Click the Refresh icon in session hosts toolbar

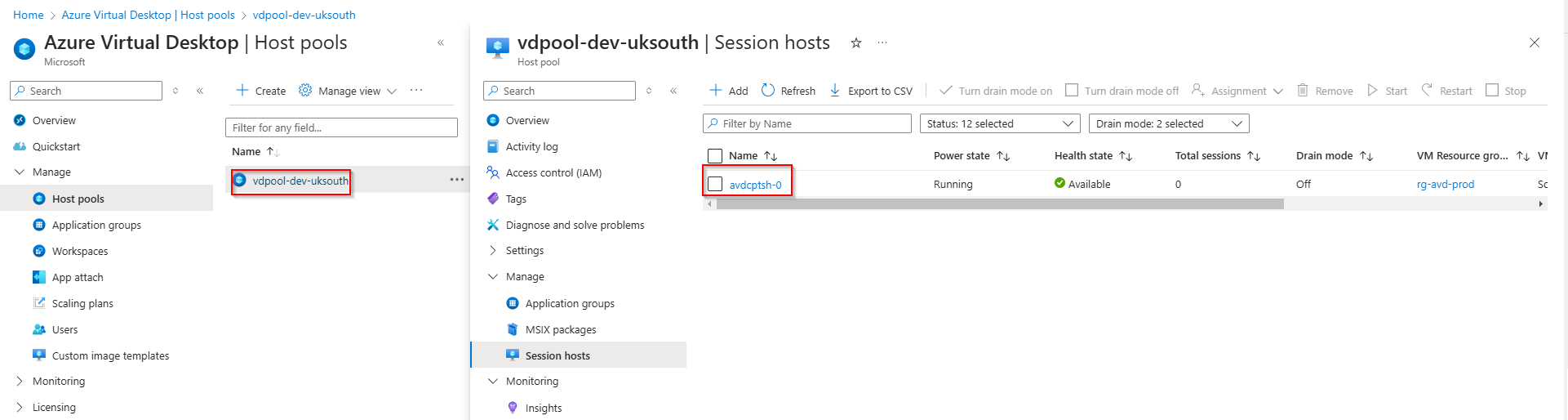pyautogui.click(x=768, y=91)
